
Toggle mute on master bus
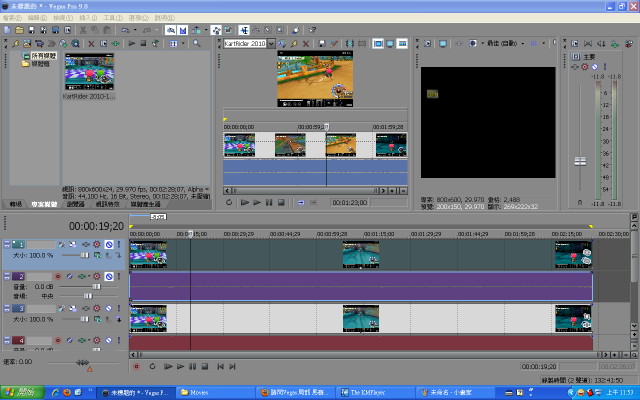coord(595,67)
